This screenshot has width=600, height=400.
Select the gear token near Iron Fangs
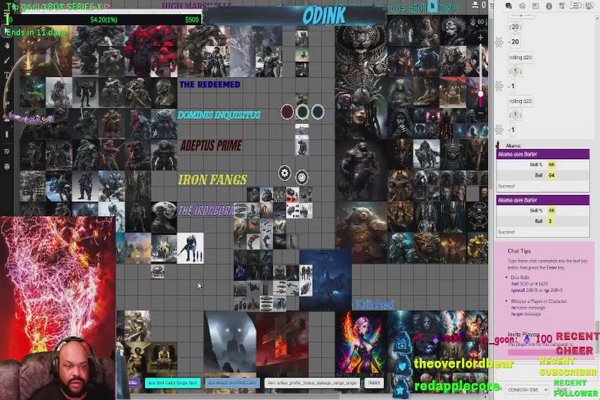click(x=284, y=173)
